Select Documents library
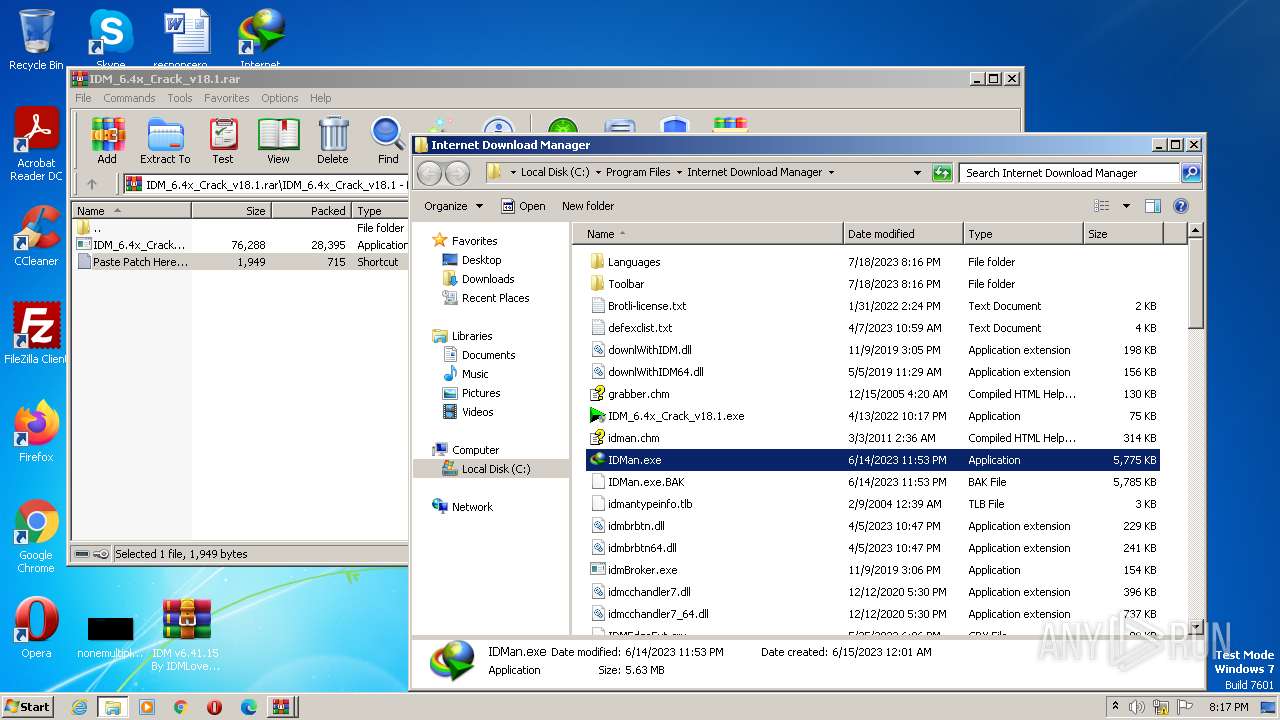 pos(478,355)
